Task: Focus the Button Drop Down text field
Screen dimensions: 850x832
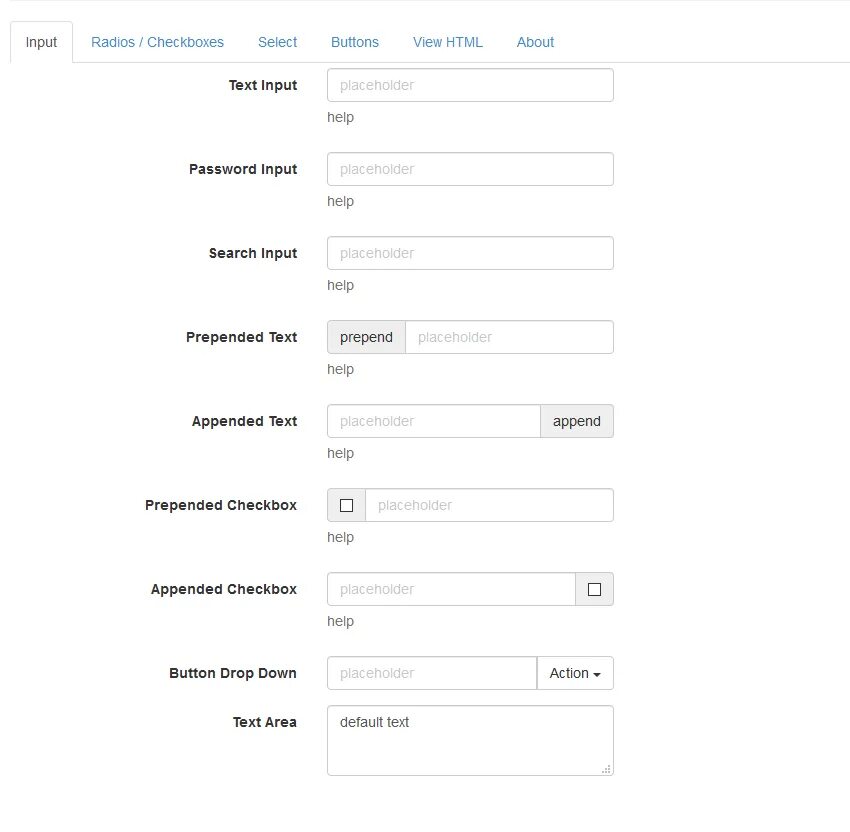Action: tap(431, 674)
